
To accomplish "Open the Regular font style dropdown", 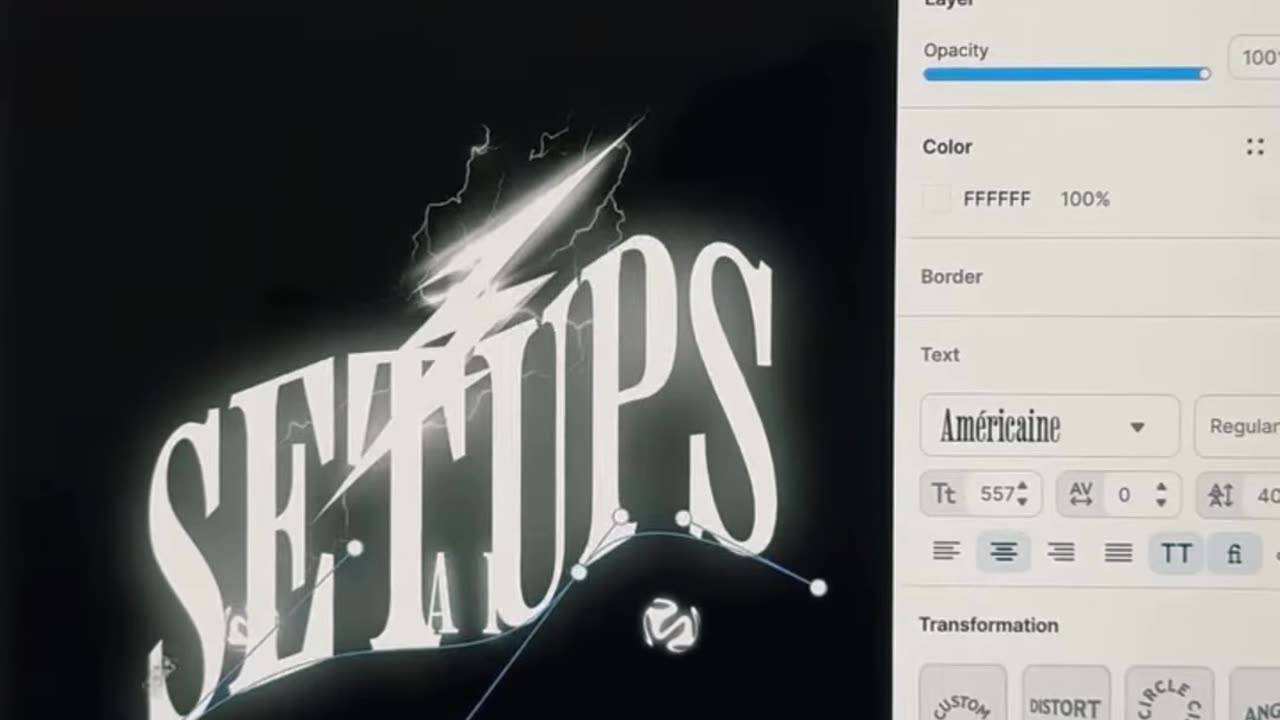I will (x=1238, y=427).
